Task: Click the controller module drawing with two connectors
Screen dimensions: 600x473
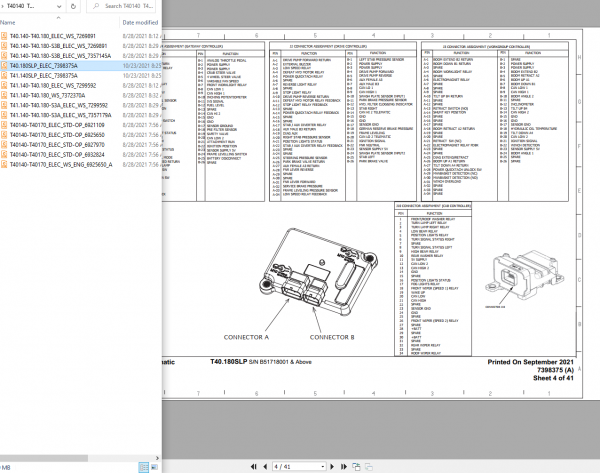Action: [318, 272]
